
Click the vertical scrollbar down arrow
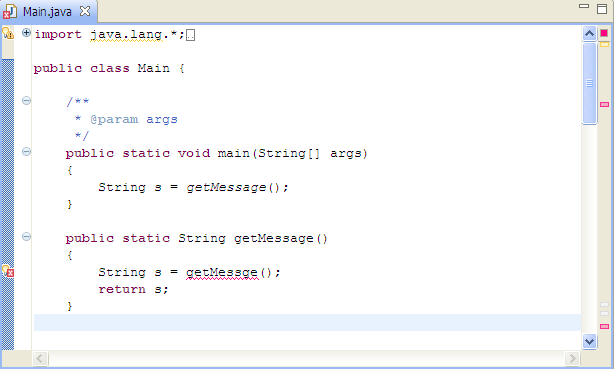(589, 341)
